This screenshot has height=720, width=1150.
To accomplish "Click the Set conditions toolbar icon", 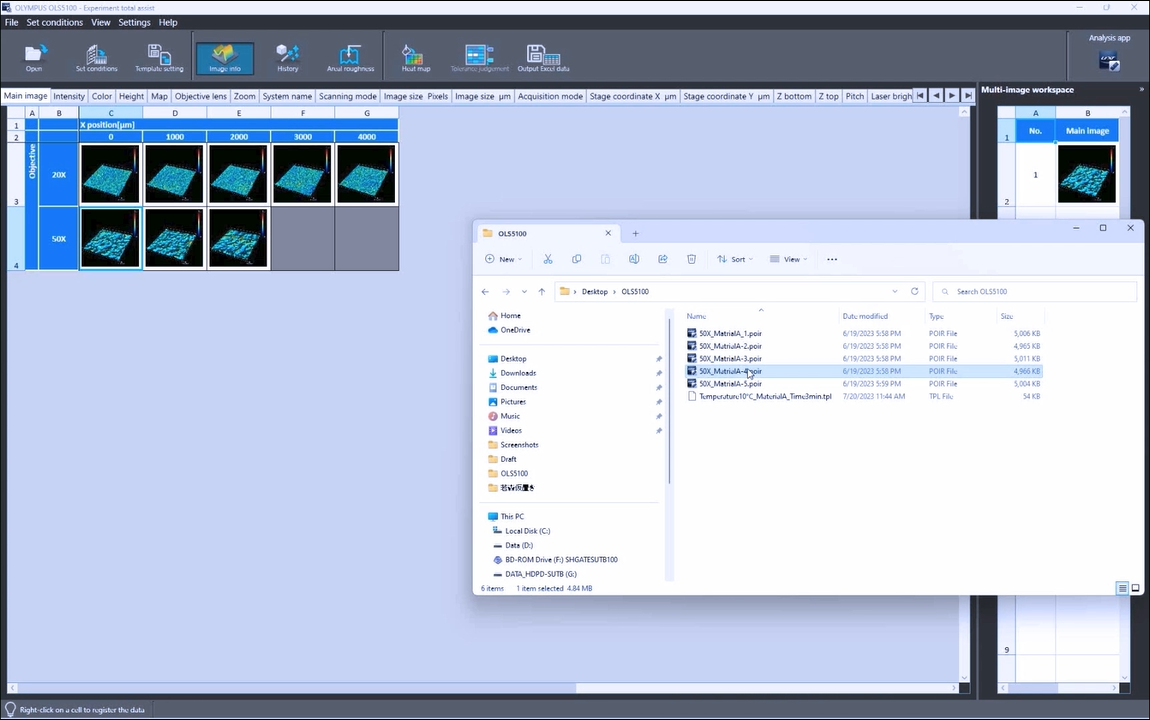I will (96, 58).
